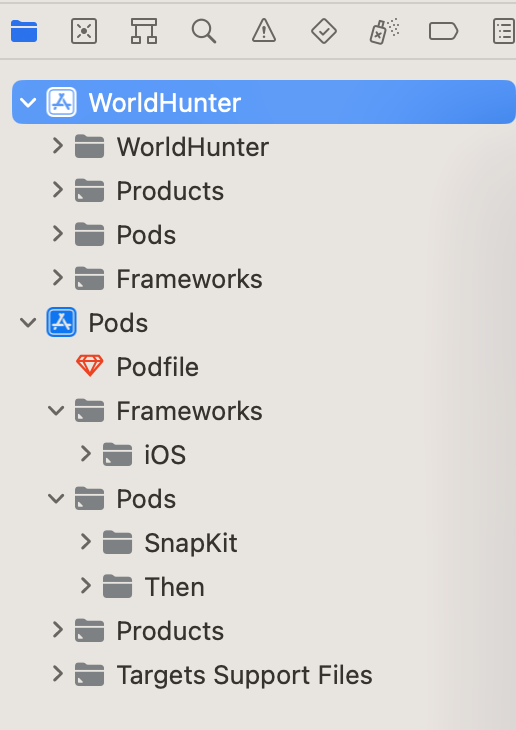Open the Test navigator checkmark diamond

pos(324,31)
